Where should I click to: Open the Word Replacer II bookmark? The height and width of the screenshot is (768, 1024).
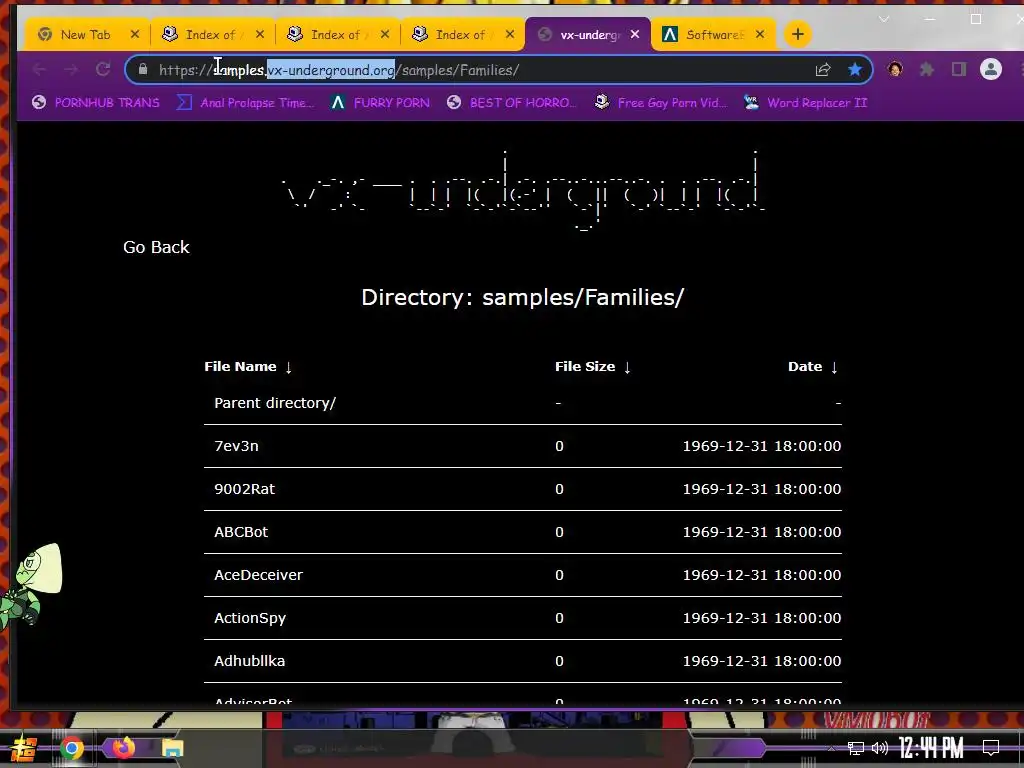pyautogui.click(x=806, y=103)
